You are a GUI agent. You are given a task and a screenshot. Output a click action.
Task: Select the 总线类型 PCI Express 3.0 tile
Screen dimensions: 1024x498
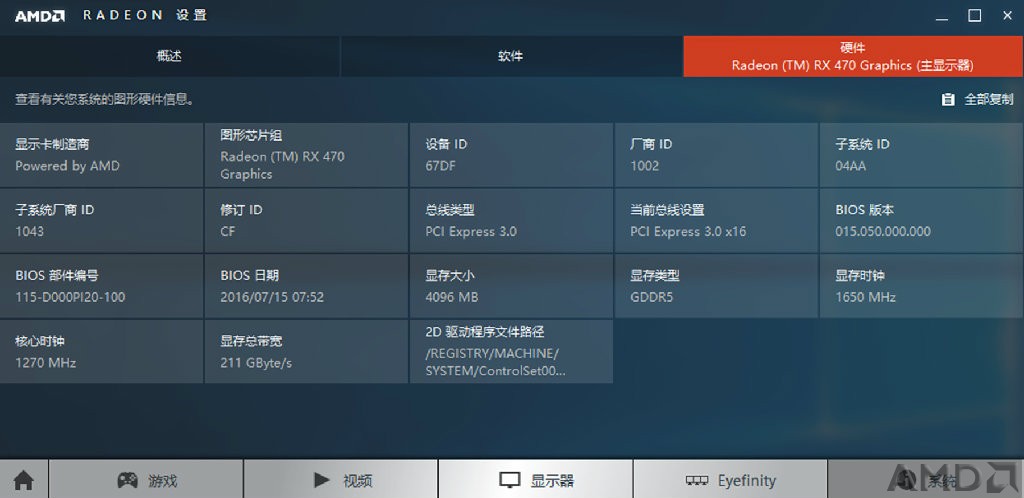511,221
